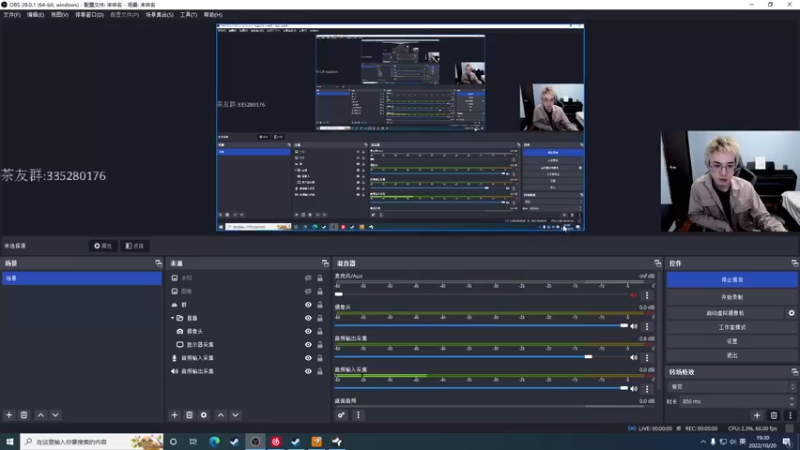Adjust the 摄像头 volume slider
The width and height of the screenshot is (800, 450).
pos(481,326)
